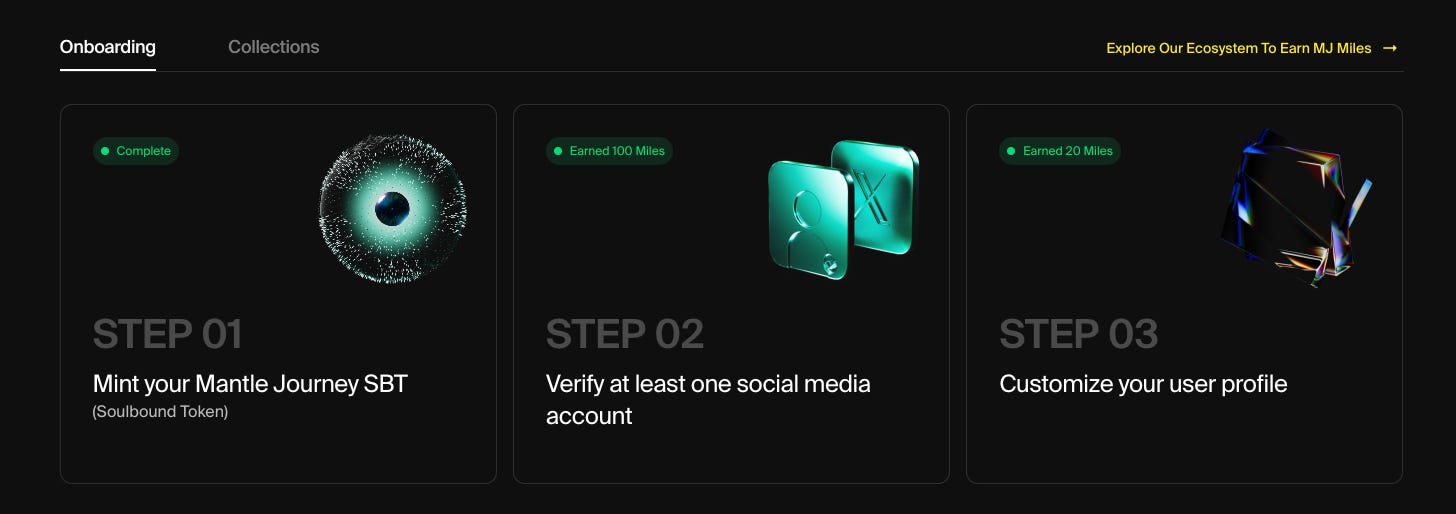Click the iridescent crystal cube graphic
1456x514 pixels.
point(1296,208)
